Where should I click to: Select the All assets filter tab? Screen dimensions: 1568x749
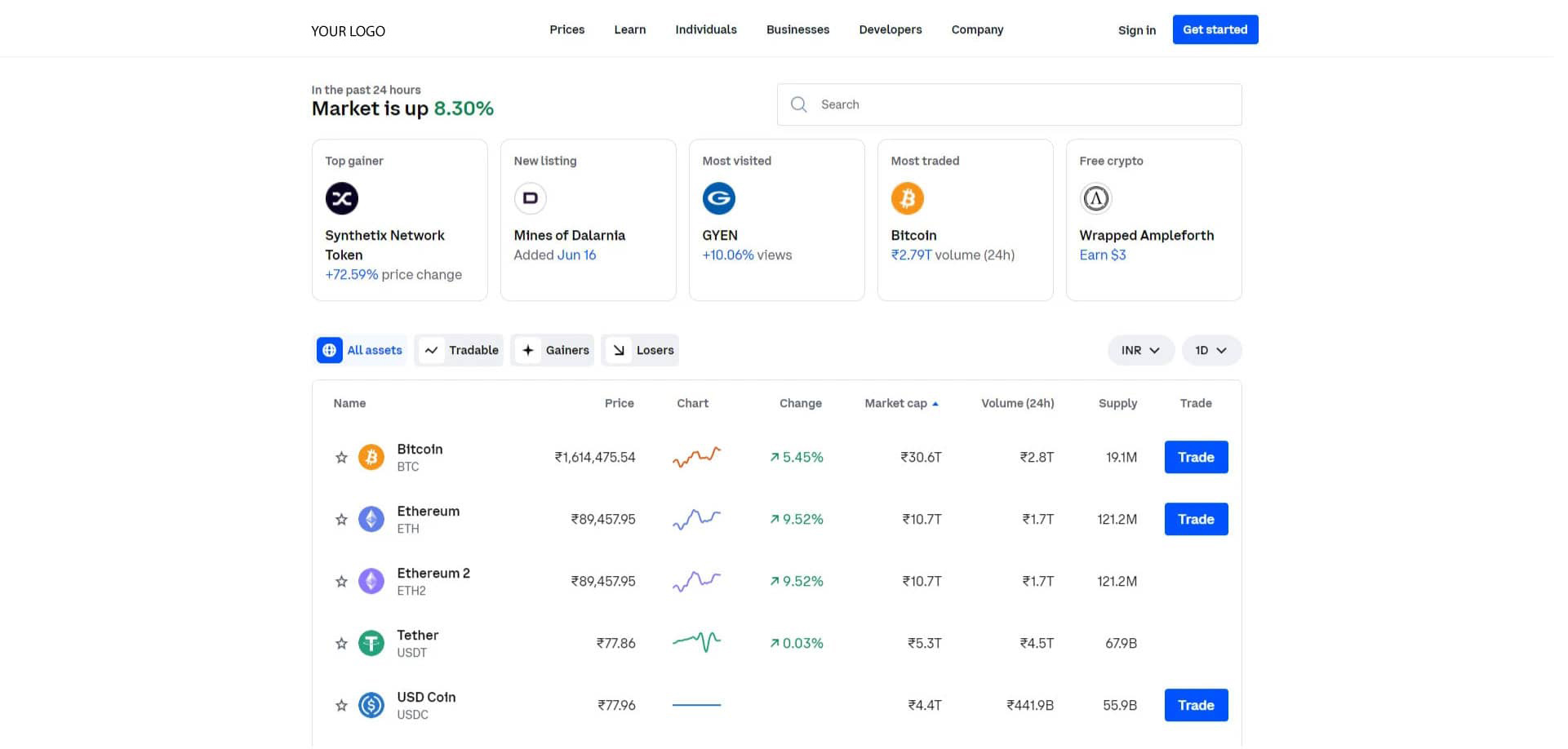pyautogui.click(x=360, y=350)
